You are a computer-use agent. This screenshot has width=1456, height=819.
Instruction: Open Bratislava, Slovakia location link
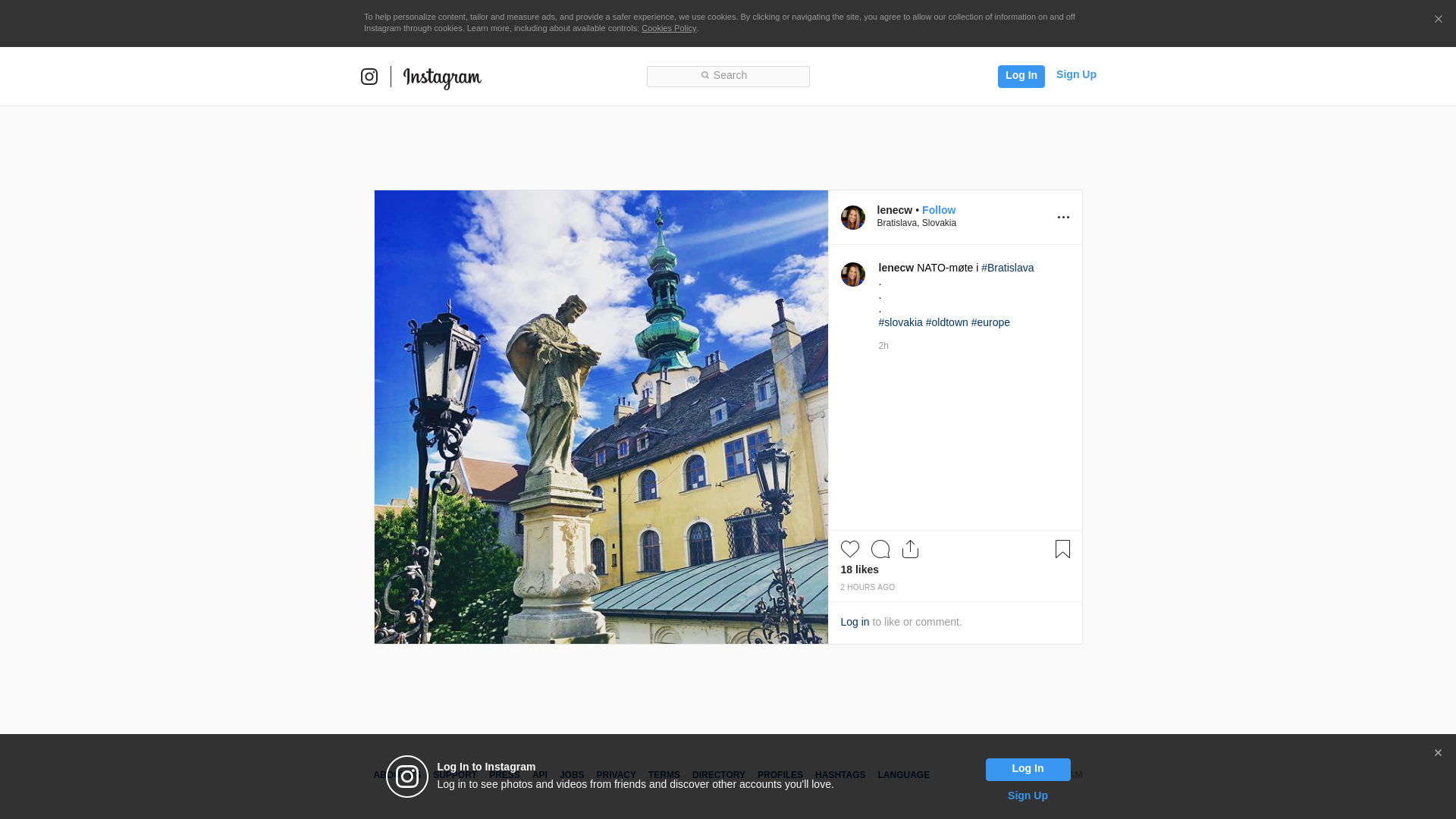click(917, 223)
